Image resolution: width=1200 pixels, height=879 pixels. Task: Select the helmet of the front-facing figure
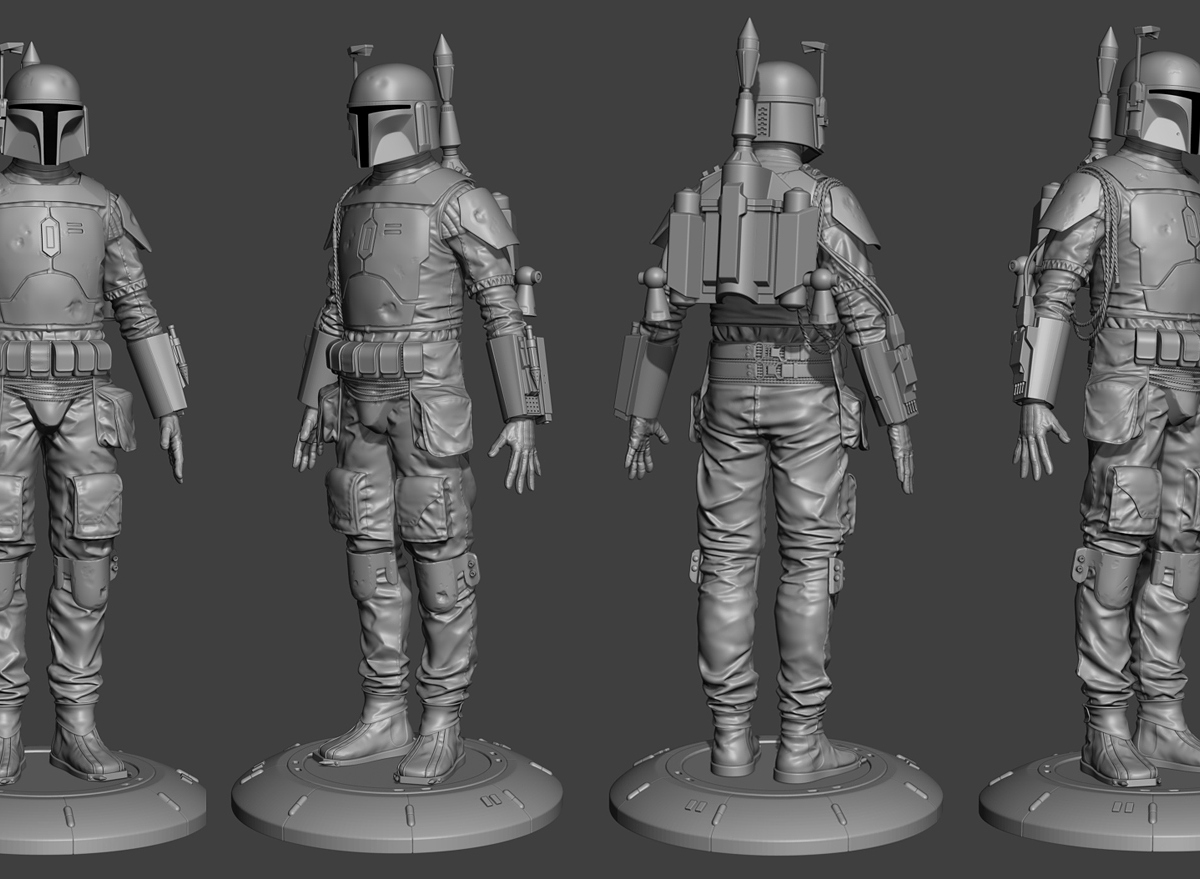point(43,113)
